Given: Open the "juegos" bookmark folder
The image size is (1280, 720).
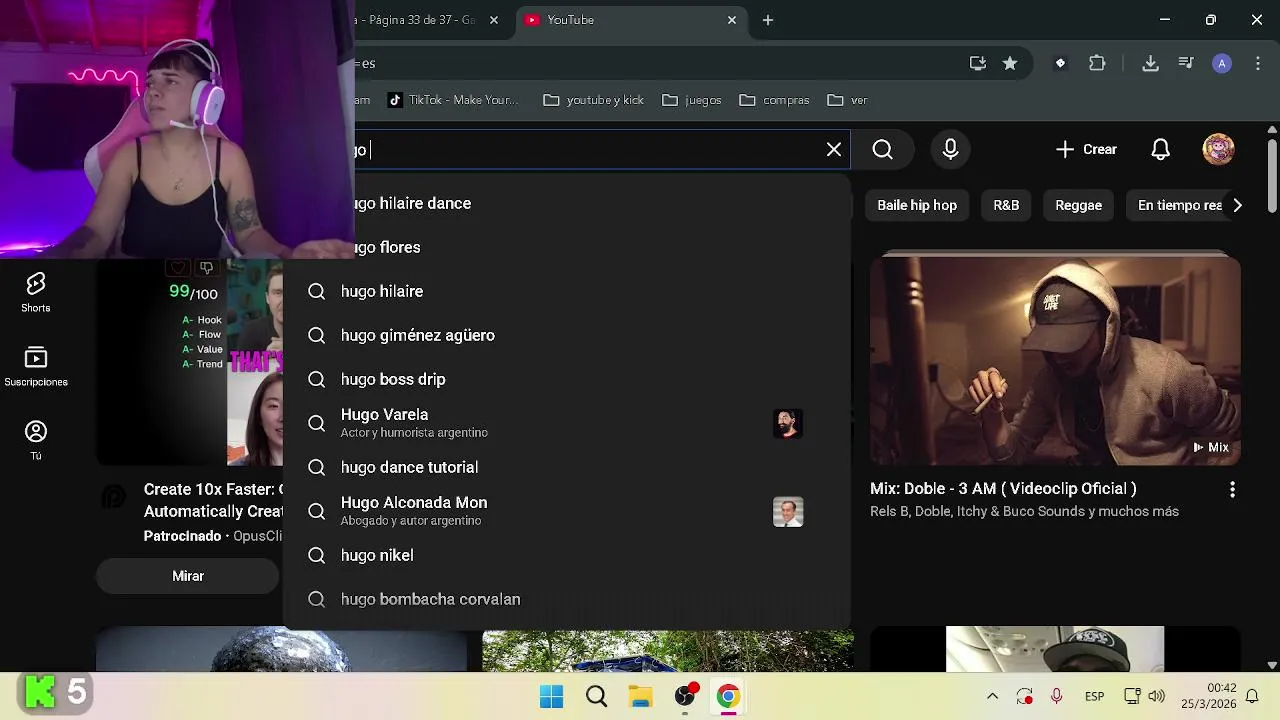Looking at the screenshot, I should tap(692, 100).
